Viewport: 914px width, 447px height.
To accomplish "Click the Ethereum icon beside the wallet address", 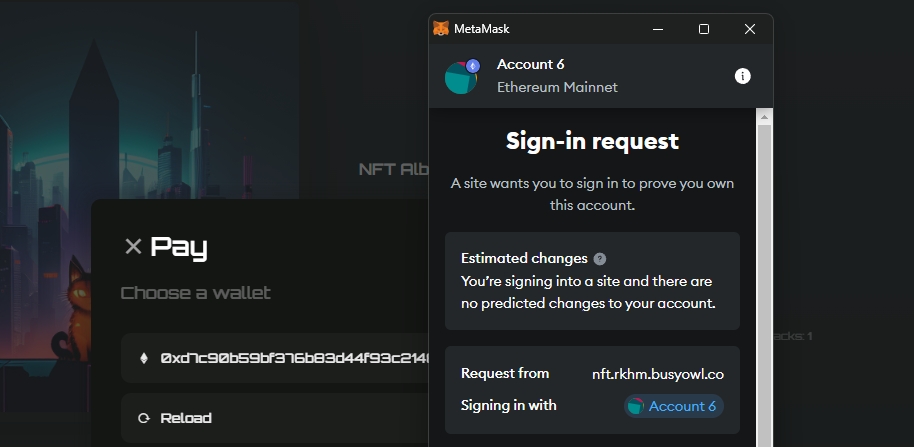I will 143,358.
